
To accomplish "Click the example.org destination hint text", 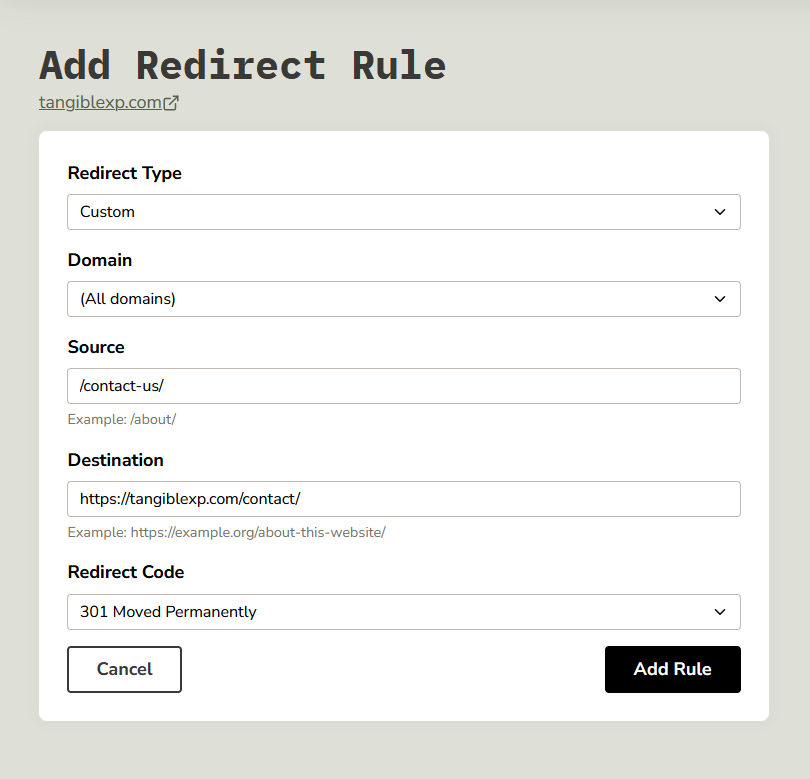I will pos(226,532).
